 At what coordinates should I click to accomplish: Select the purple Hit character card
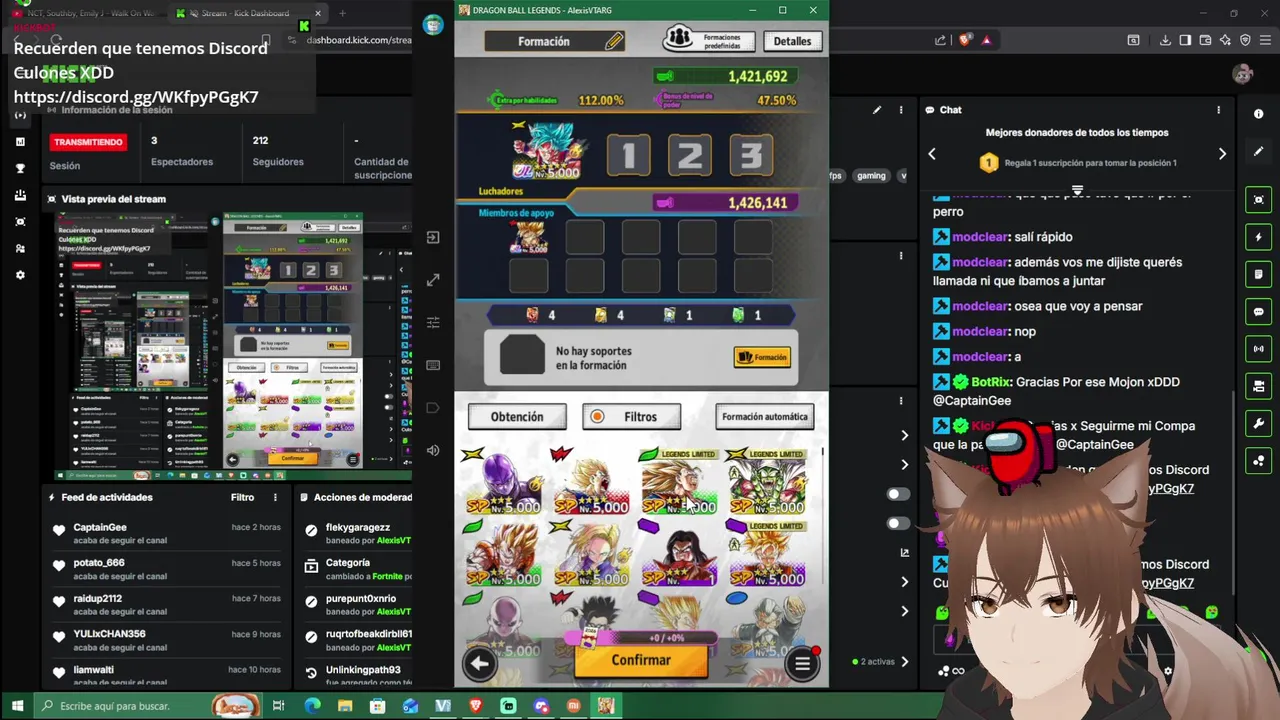pyautogui.click(x=501, y=484)
